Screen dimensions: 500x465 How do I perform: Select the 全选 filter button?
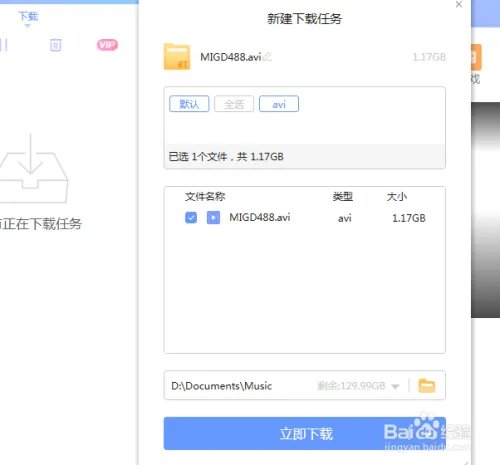[234, 104]
